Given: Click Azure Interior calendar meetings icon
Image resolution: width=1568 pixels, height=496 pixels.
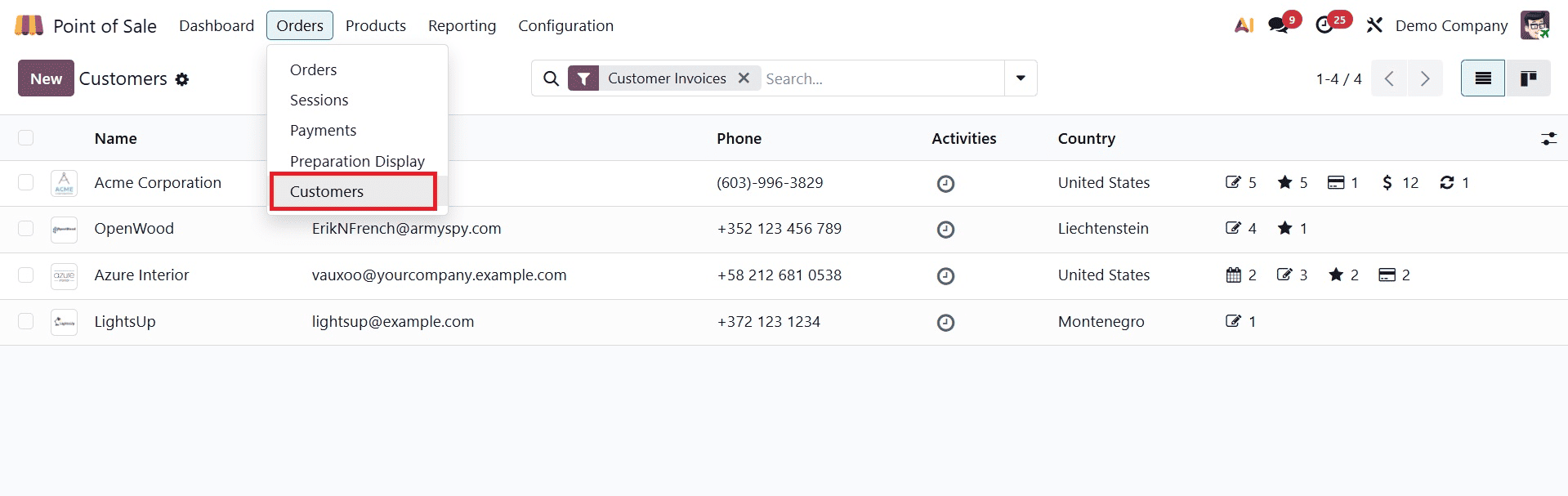Looking at the screenshot, I should point(1234,275).
